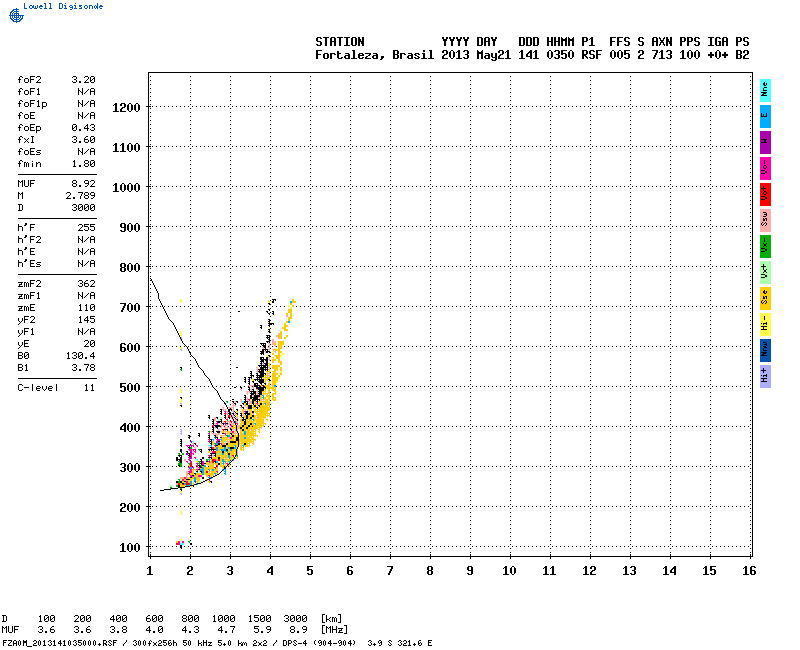Pick the lavender Hi+ legend swatch
This screenshot has height=650, width=800.
(765, 377)
